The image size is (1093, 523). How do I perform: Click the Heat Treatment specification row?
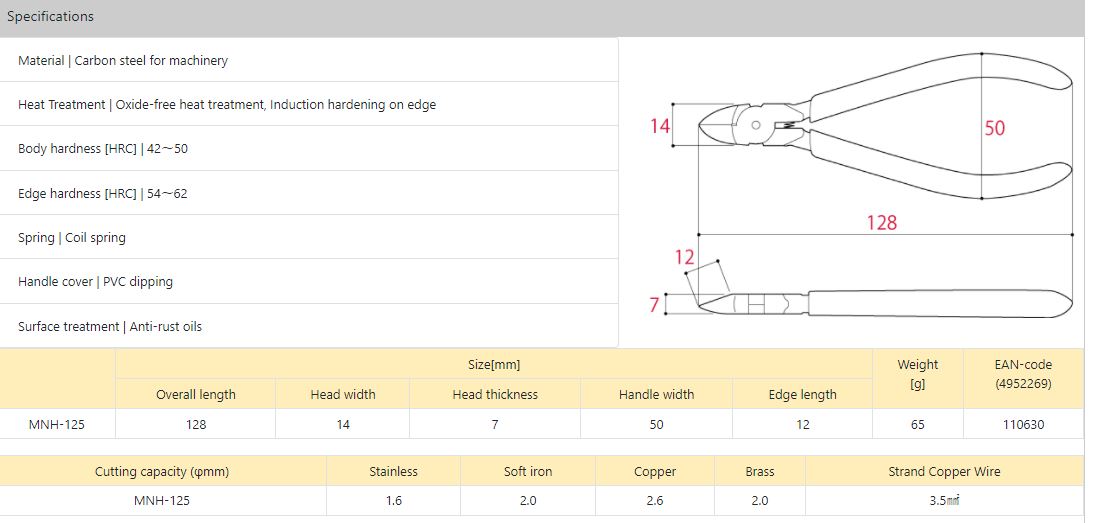[x=227, y=105]
